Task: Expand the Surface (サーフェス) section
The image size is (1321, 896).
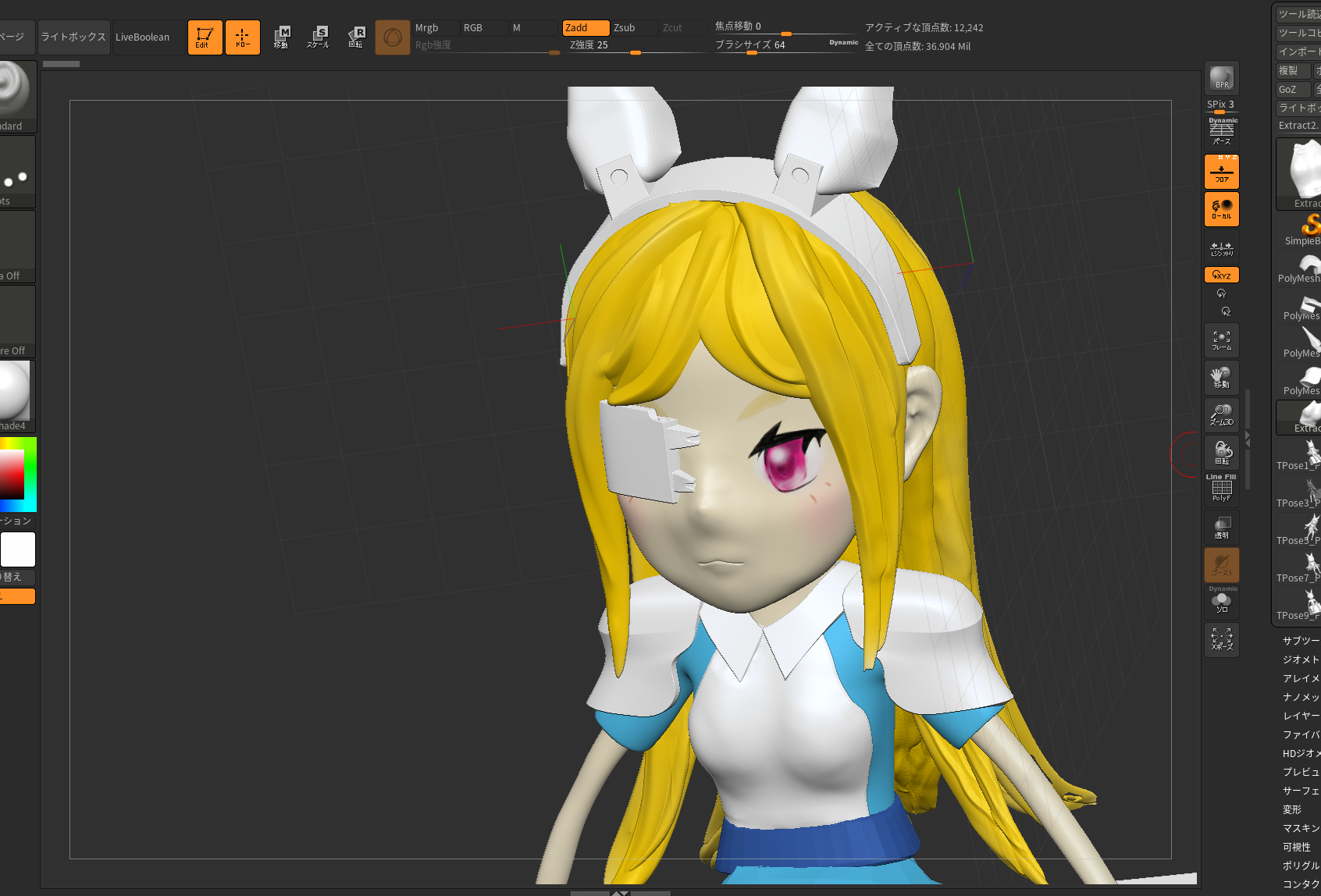Action: (1301, 790)
